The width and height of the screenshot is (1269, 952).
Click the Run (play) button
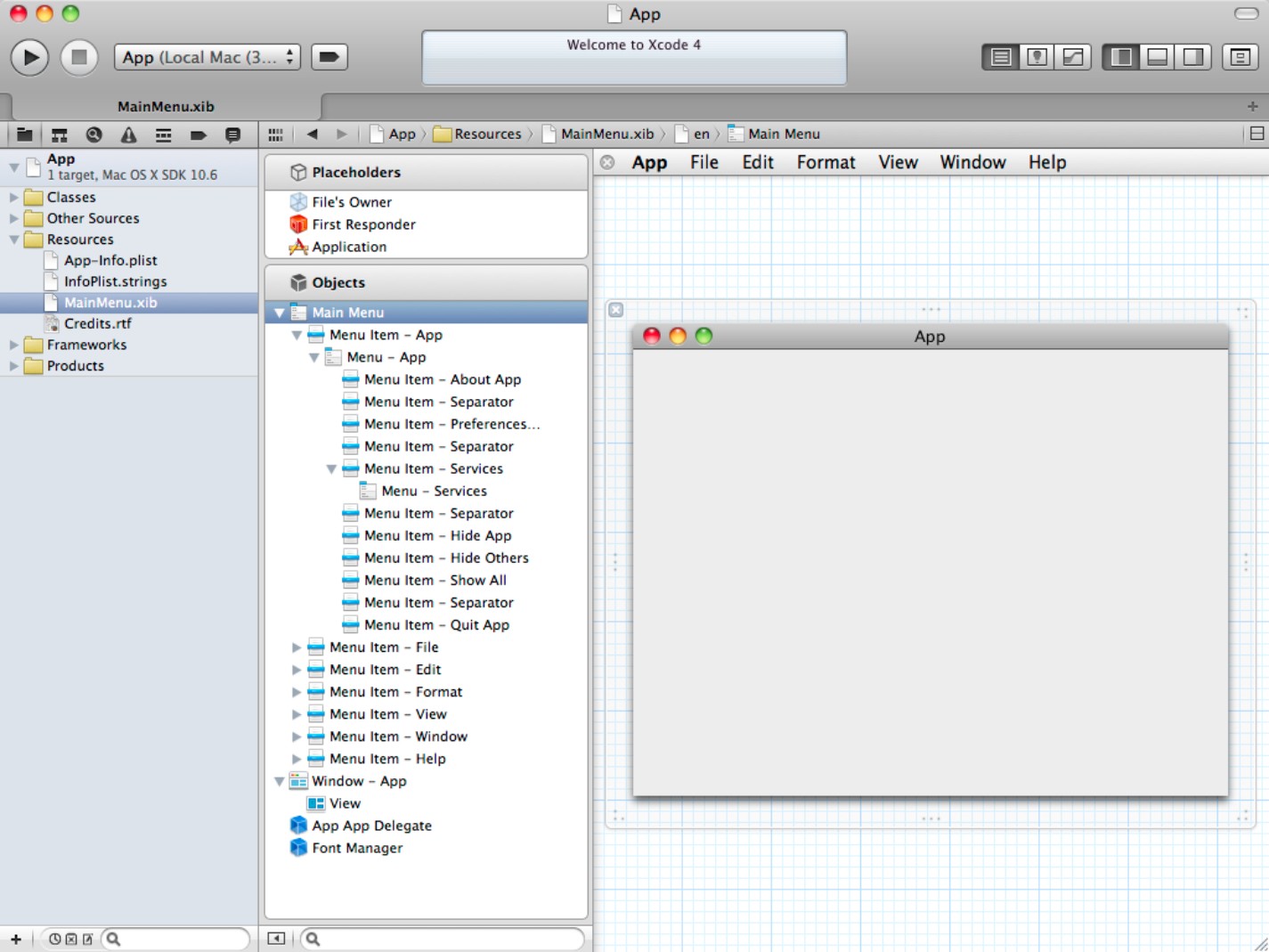pos(29,57)
